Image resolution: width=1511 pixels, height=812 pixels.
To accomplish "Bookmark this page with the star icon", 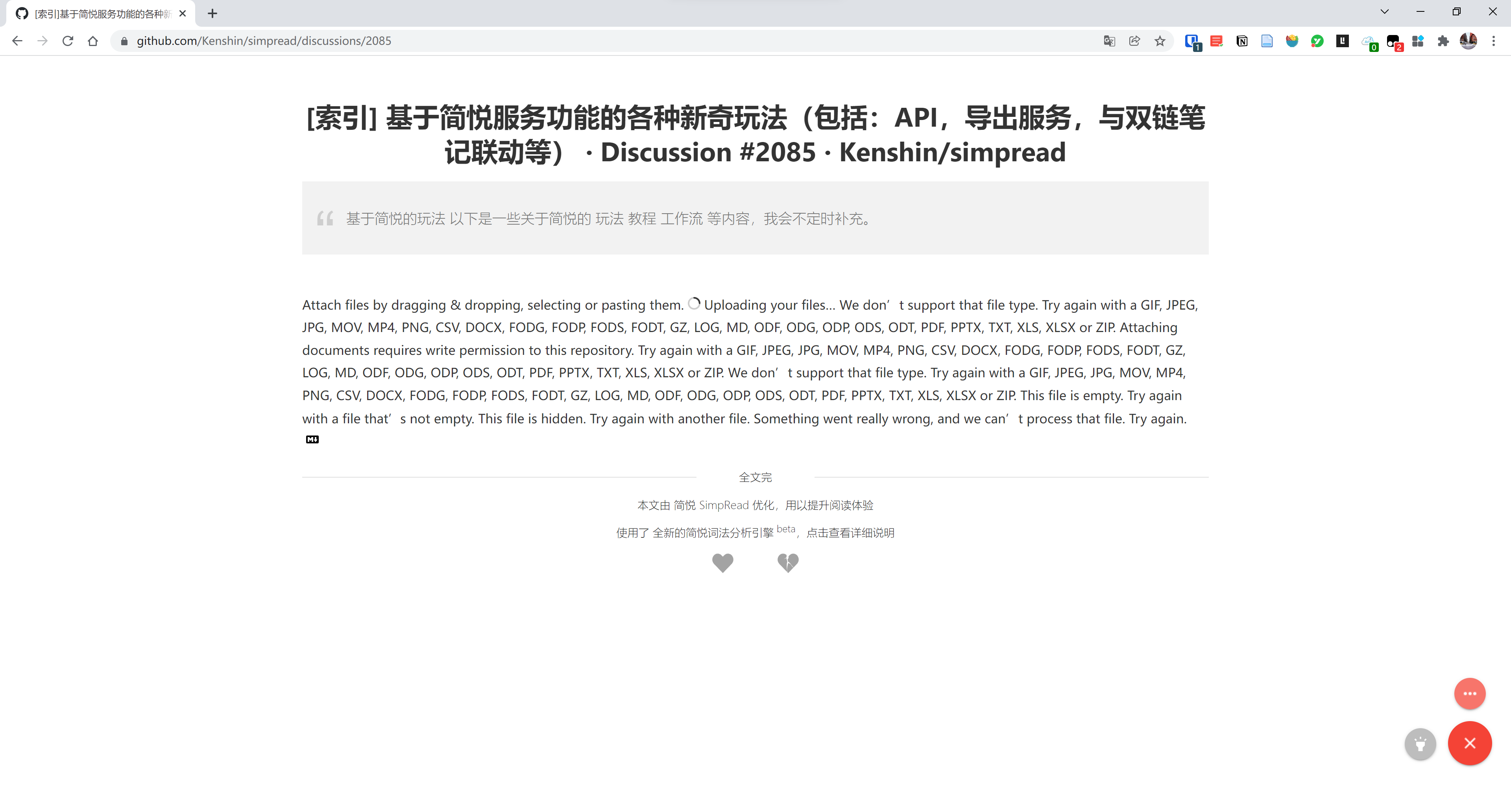I will [x=1160, y=41].
